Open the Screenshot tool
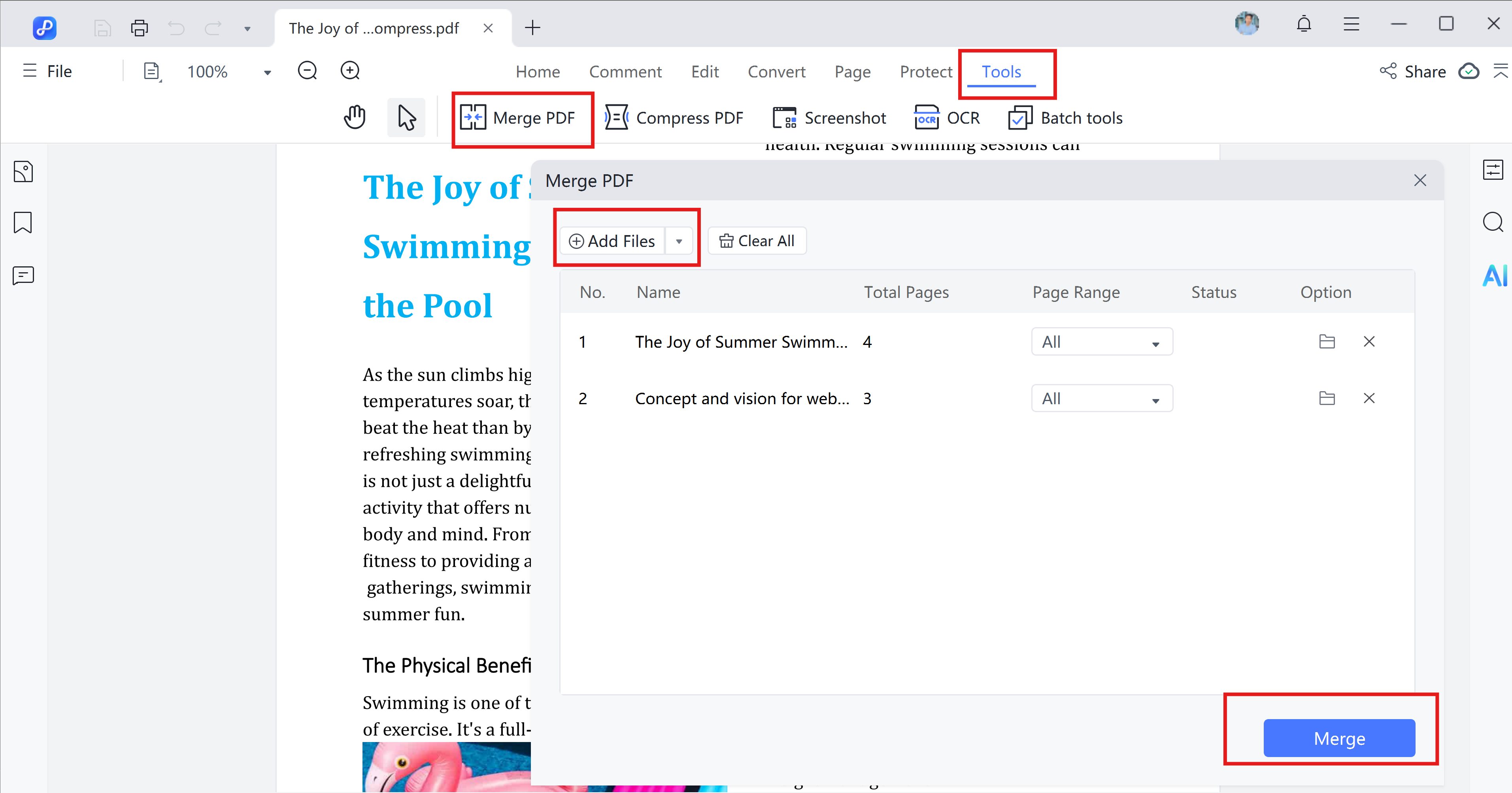The width and height of the screenshot is (1512, 793). point(829,118)
